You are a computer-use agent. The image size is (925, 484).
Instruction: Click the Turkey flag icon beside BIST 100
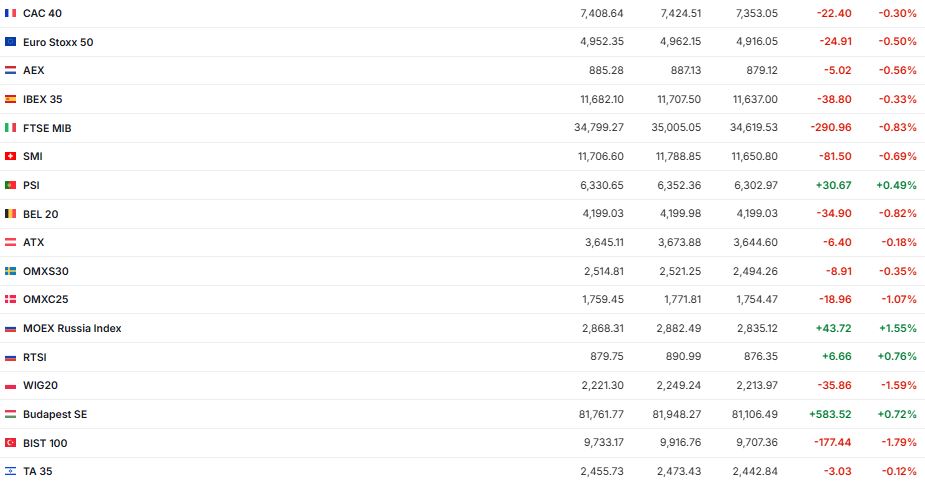click(x=10, y=443)
